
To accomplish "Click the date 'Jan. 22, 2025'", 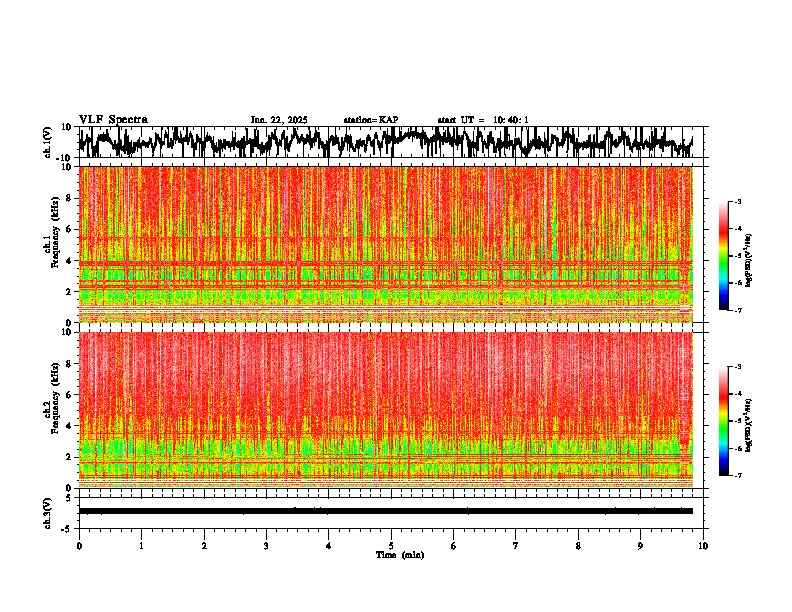I will [x=279, y=120].
